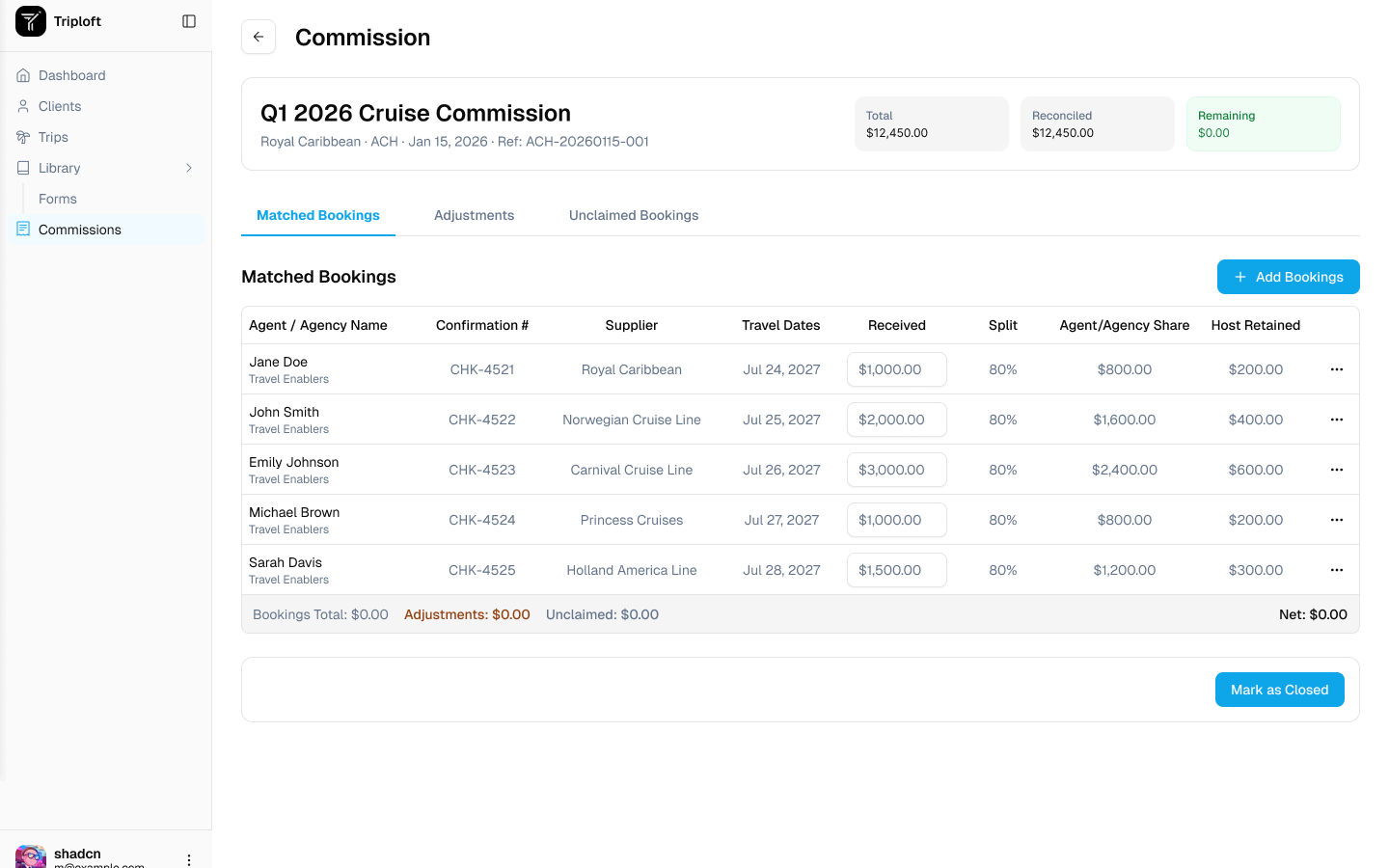This screenshot has height=868, width=1389.
Task: Switch to the Unclaimed Bookings tab
Action: [634, 215]
